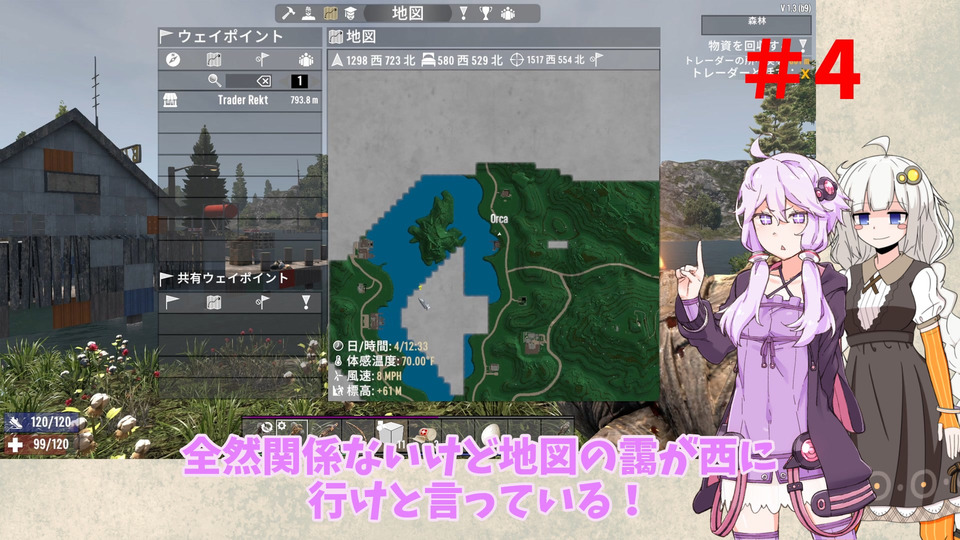Click the quick waypoint flag in the map header
Viewport: 960px width, 540px height.
click(x=596, y=59)
